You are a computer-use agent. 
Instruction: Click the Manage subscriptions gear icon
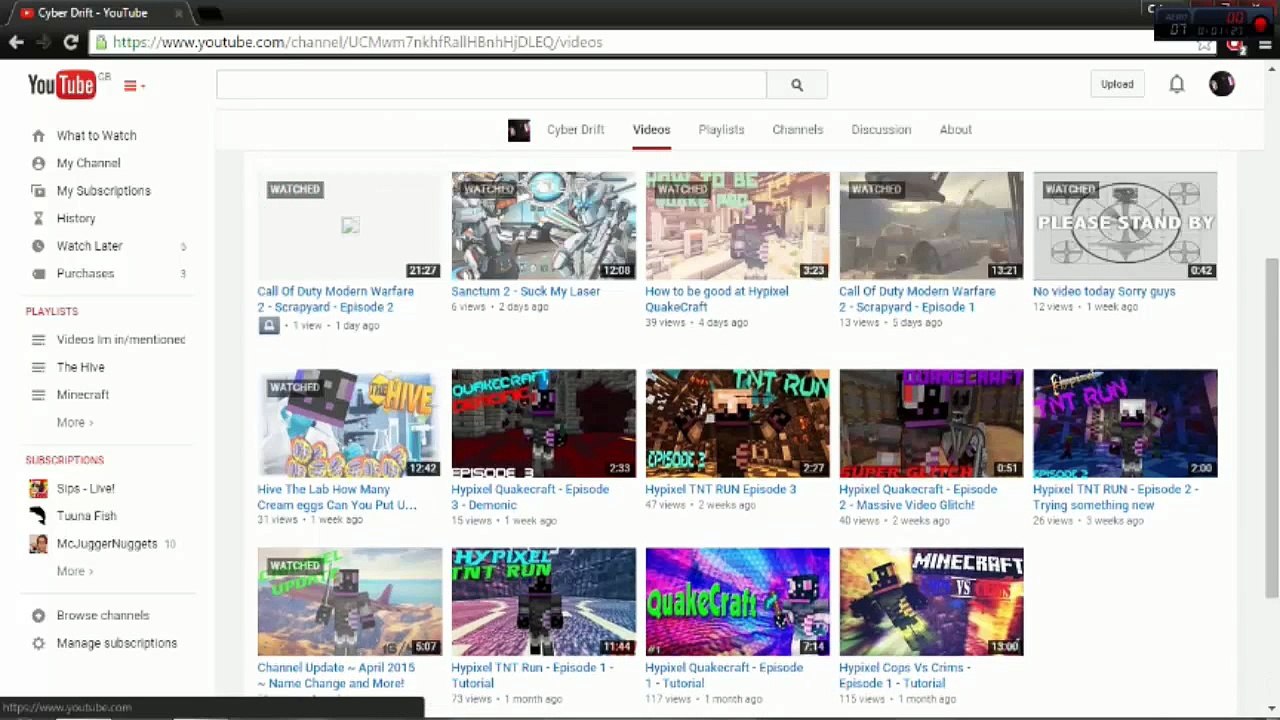pyautogui.click(x=38, y=644)
